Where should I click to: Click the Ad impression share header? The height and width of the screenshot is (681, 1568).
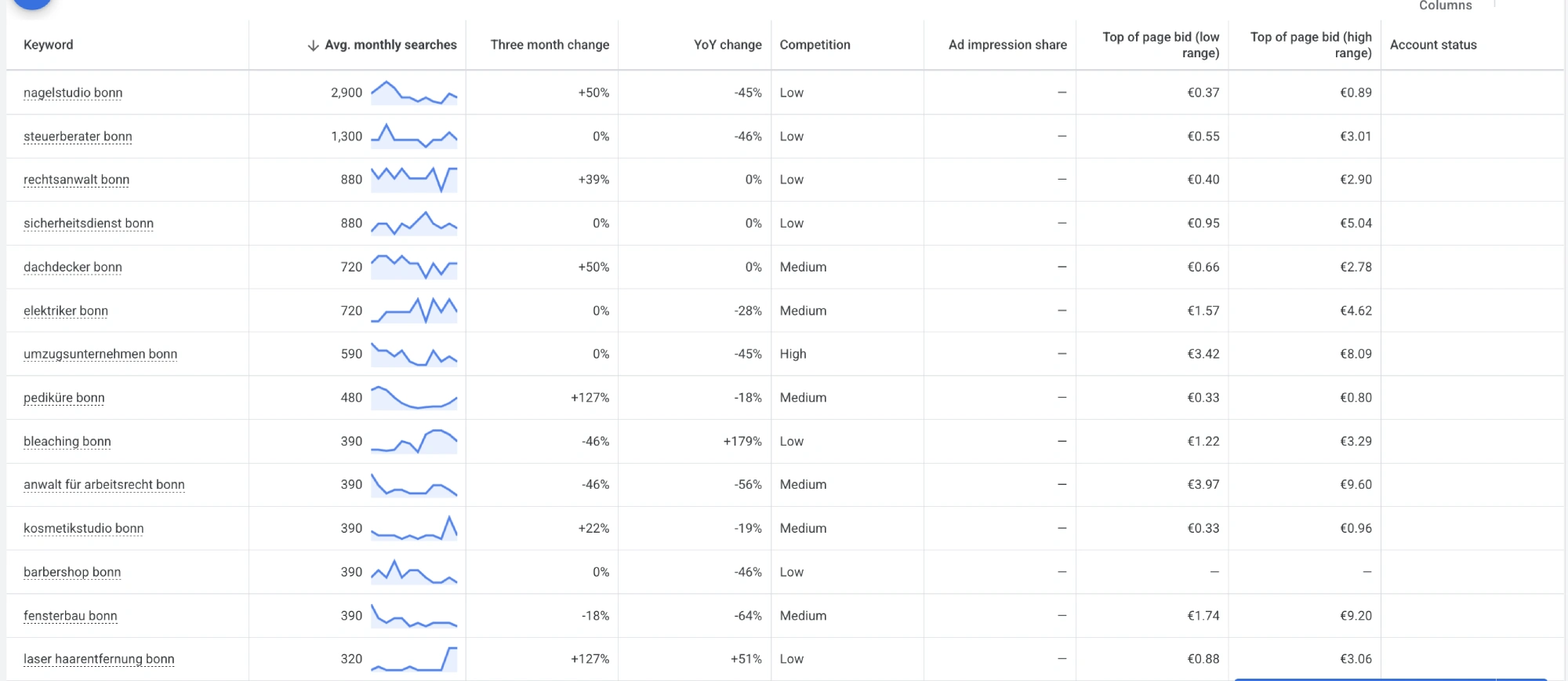tap(1007, 45)
